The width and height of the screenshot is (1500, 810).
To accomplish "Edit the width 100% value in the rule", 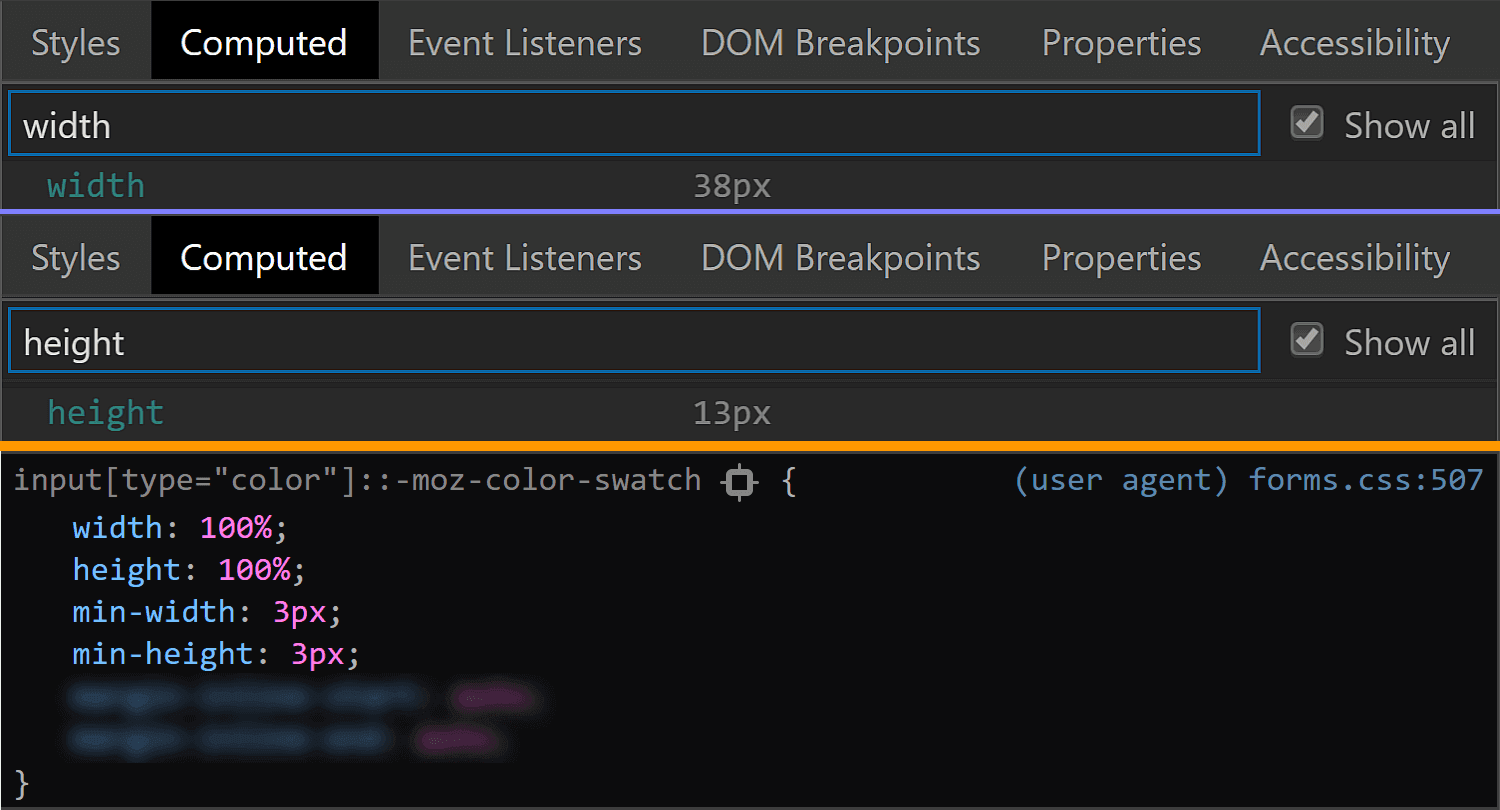I will tap(236, 527).
